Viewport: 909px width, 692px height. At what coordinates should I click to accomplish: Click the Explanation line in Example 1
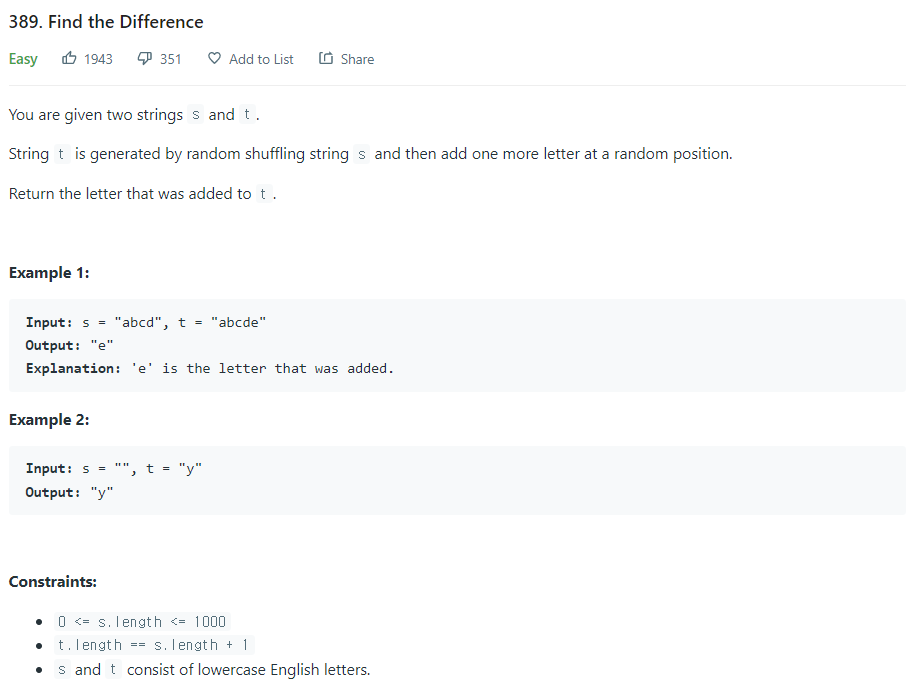coord(209,369)
